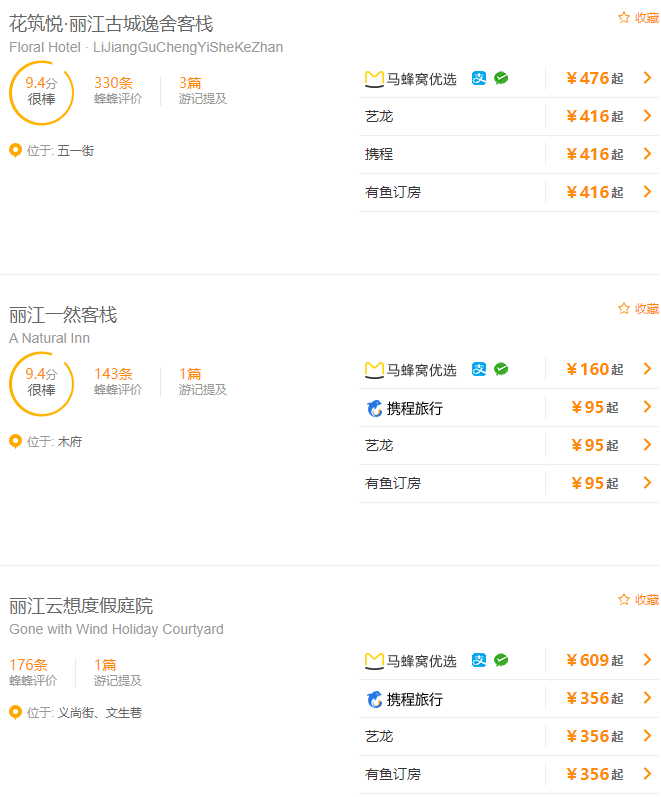Click WeChat pay icon in Gone with Wind row
The image size is (661, 797).
coord(501,660)
